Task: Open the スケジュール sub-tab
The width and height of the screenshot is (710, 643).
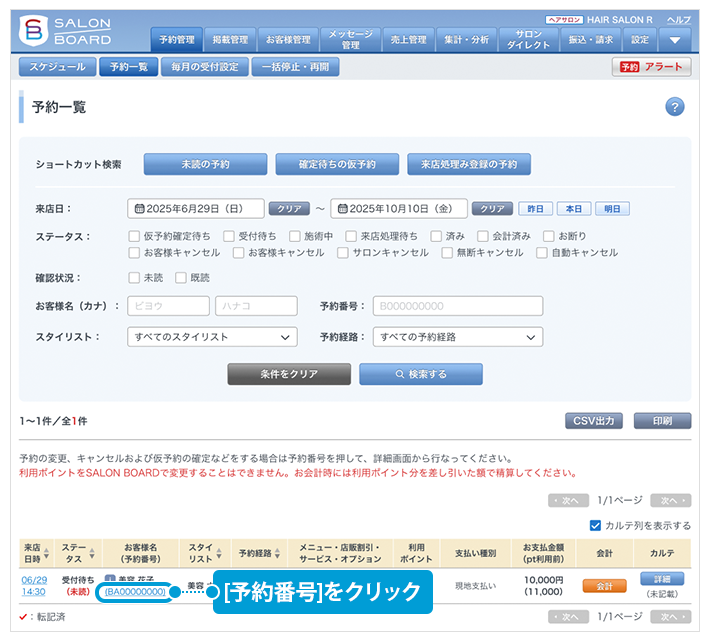Action: [57, 67]
